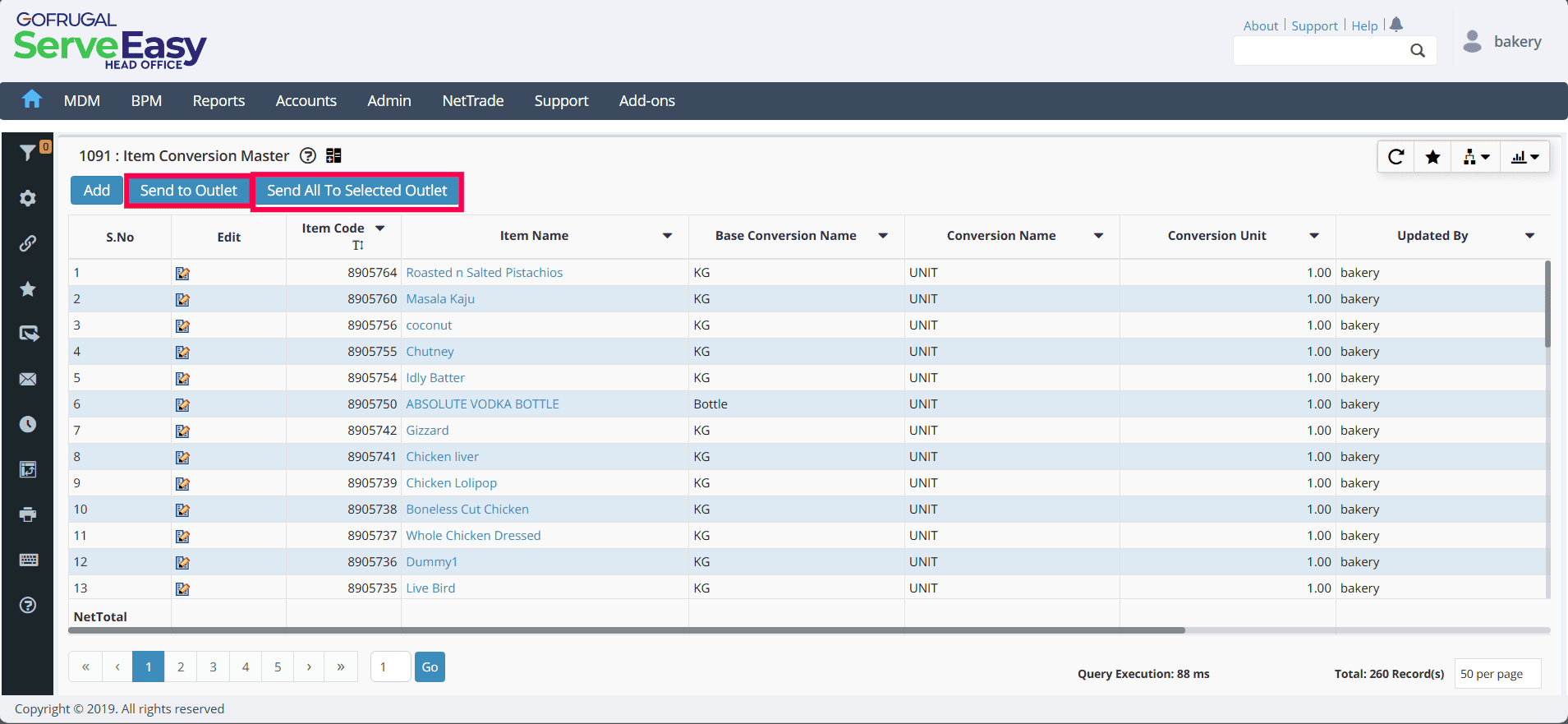The height and width of the screenshot is (724, 1568).
Task: Open the 50 per page selector
Action: click(1497, 674)
